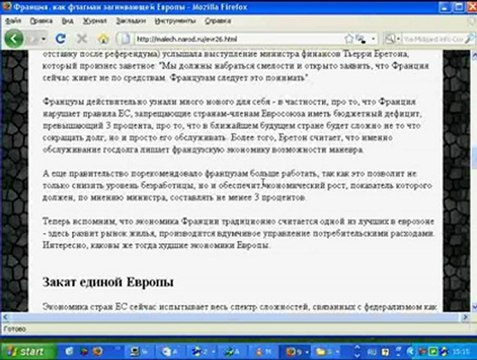477x360 pixels.
Task: Open the Справка menu
Action: click(218, 21)
